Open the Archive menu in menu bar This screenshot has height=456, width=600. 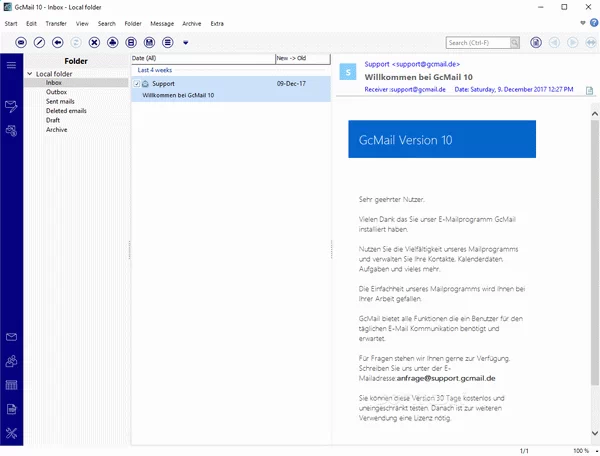[x=192, y=24]
